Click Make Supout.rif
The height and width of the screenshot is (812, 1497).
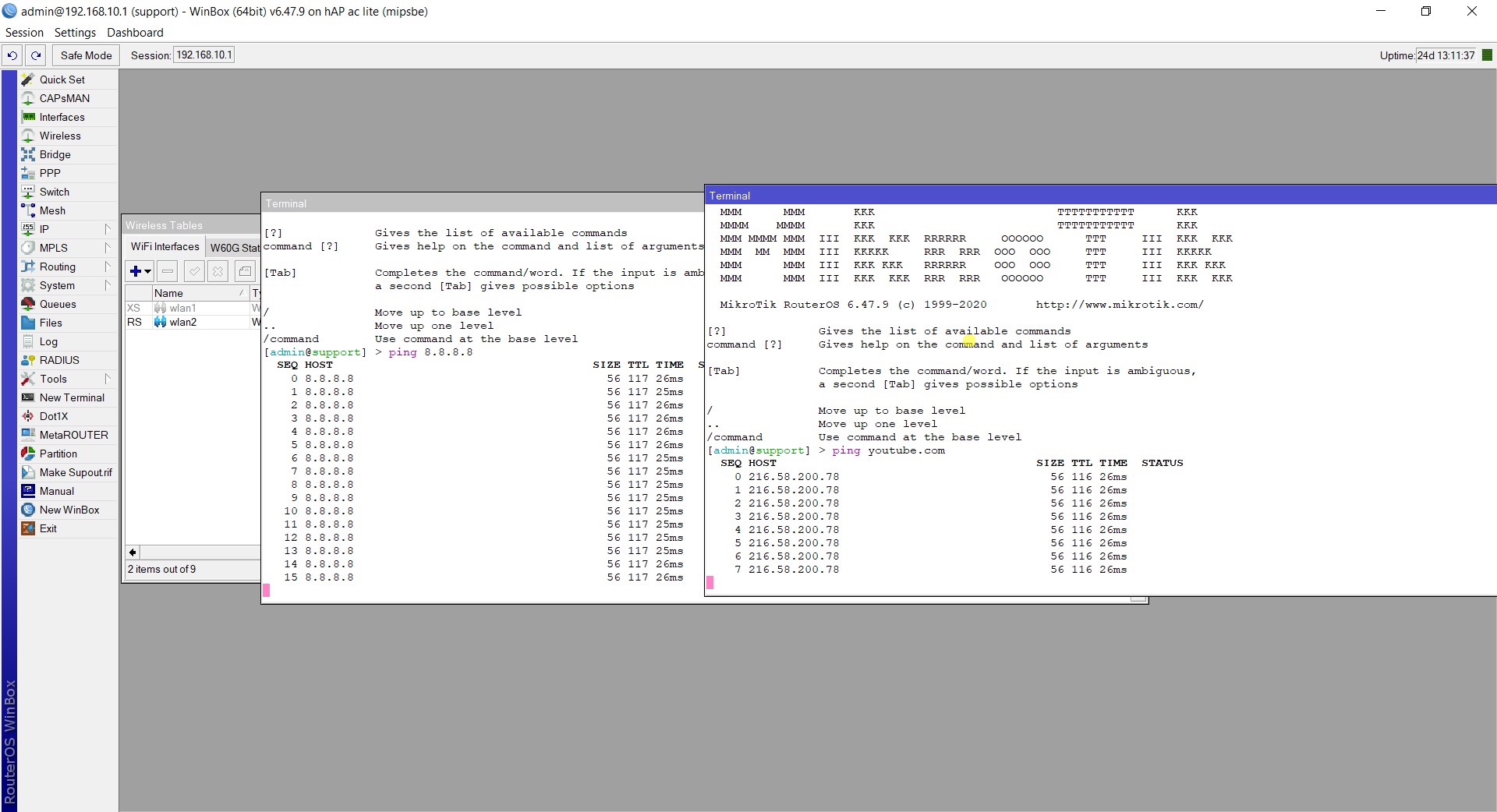click(76, 472)
